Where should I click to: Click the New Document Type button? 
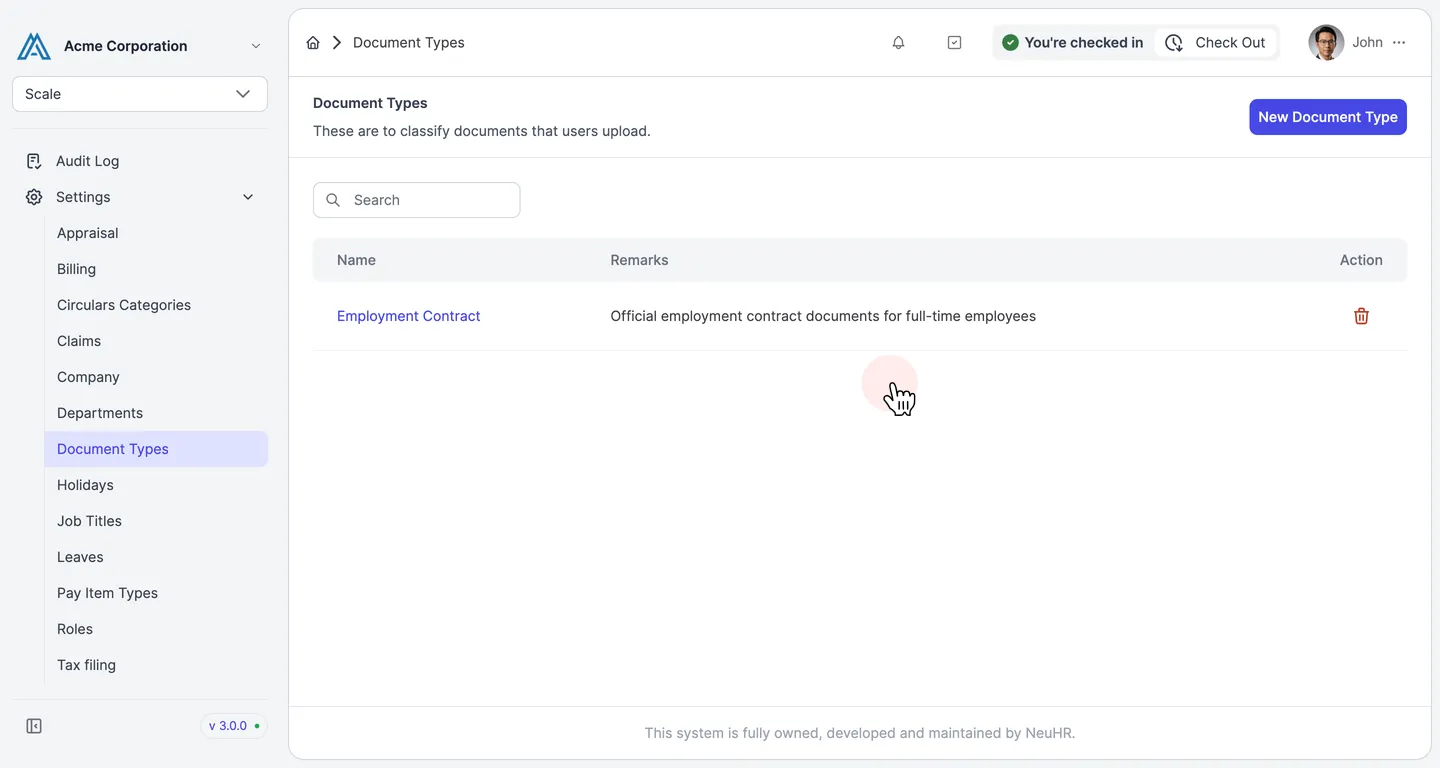tap(1328, 117)
